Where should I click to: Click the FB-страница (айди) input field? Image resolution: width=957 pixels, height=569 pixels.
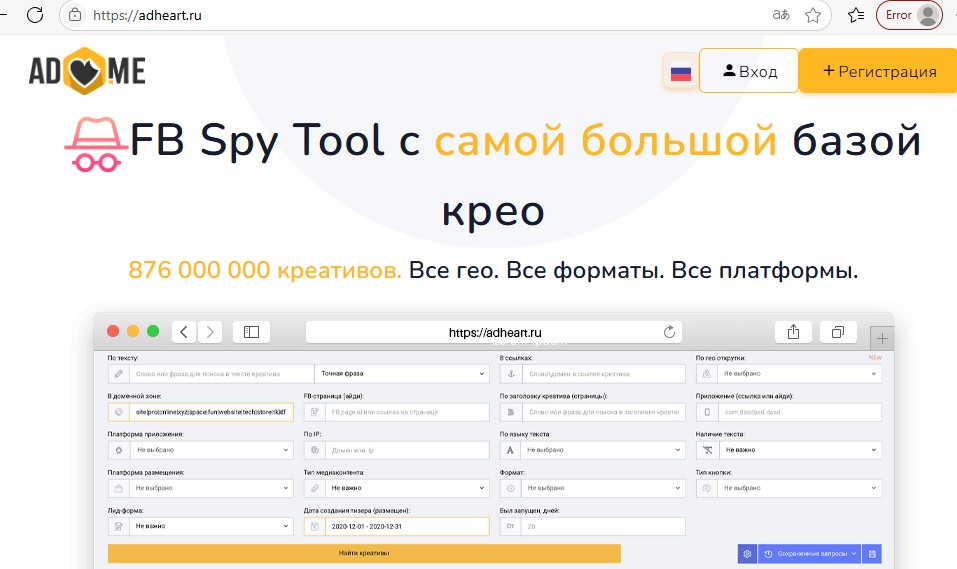(407, 412)
